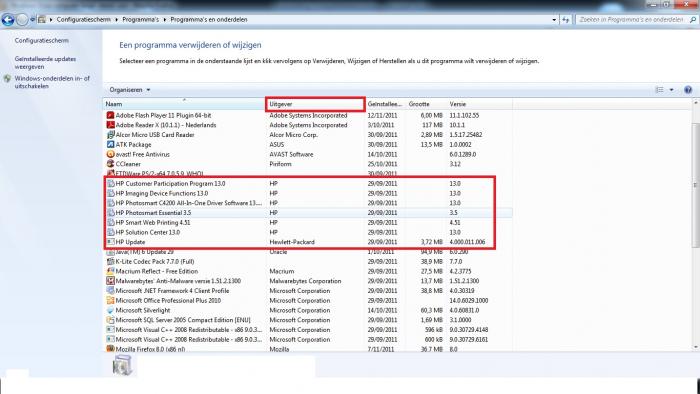
Task: Open the Organiseren dropdown menu
Action: point(129,90)
